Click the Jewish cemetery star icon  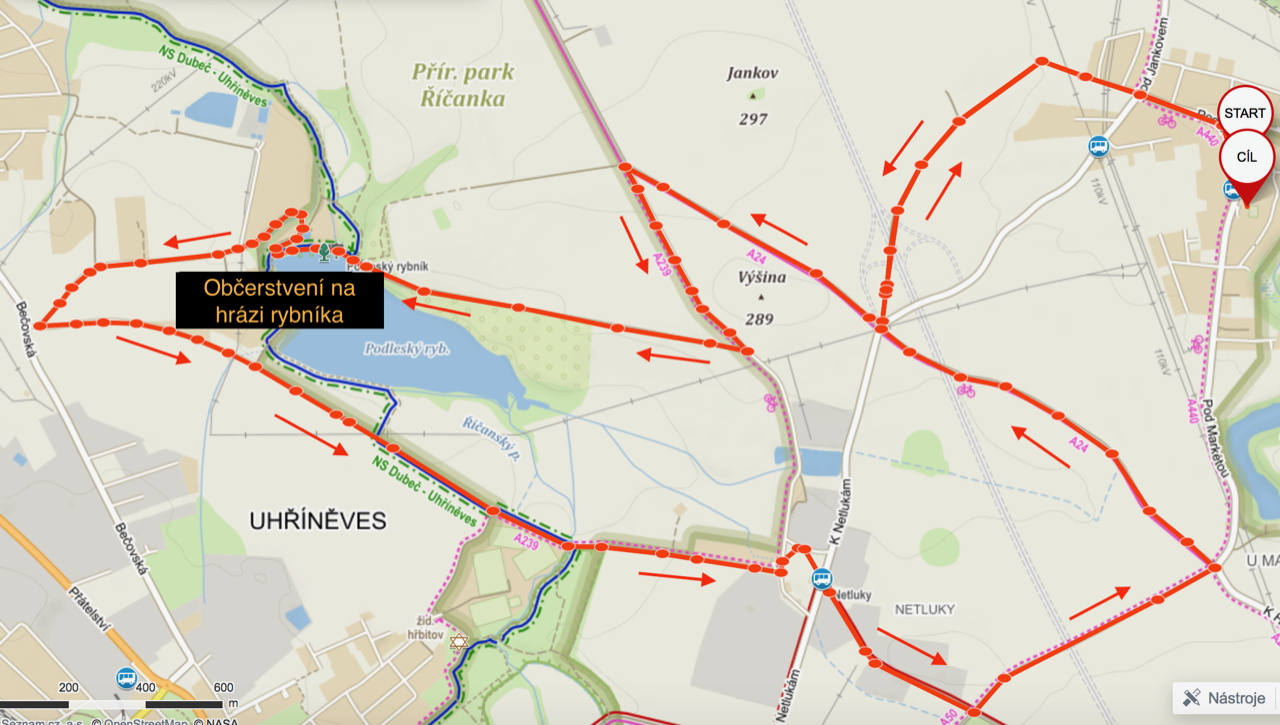click(x=459, y=642)
